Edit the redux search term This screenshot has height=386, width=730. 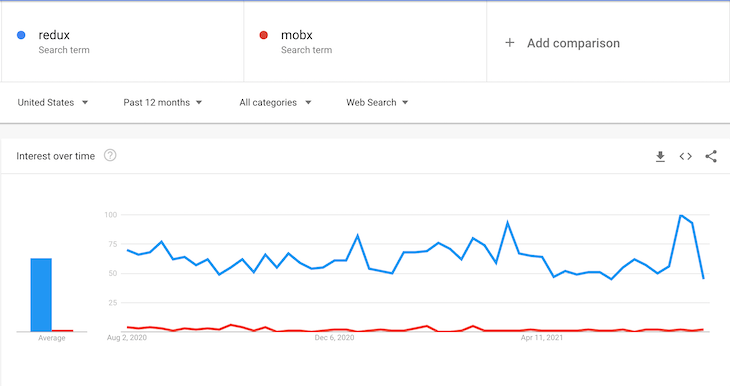coord(54,35)
